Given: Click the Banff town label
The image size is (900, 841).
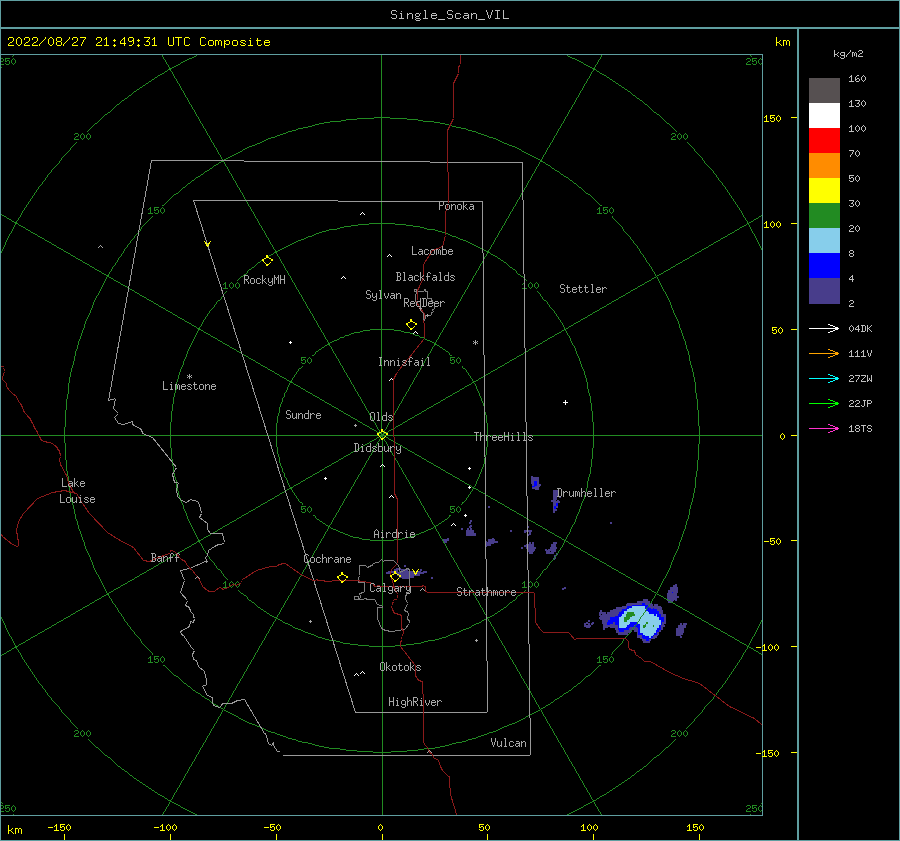Looking at the screenshot, I should point(165,557).
